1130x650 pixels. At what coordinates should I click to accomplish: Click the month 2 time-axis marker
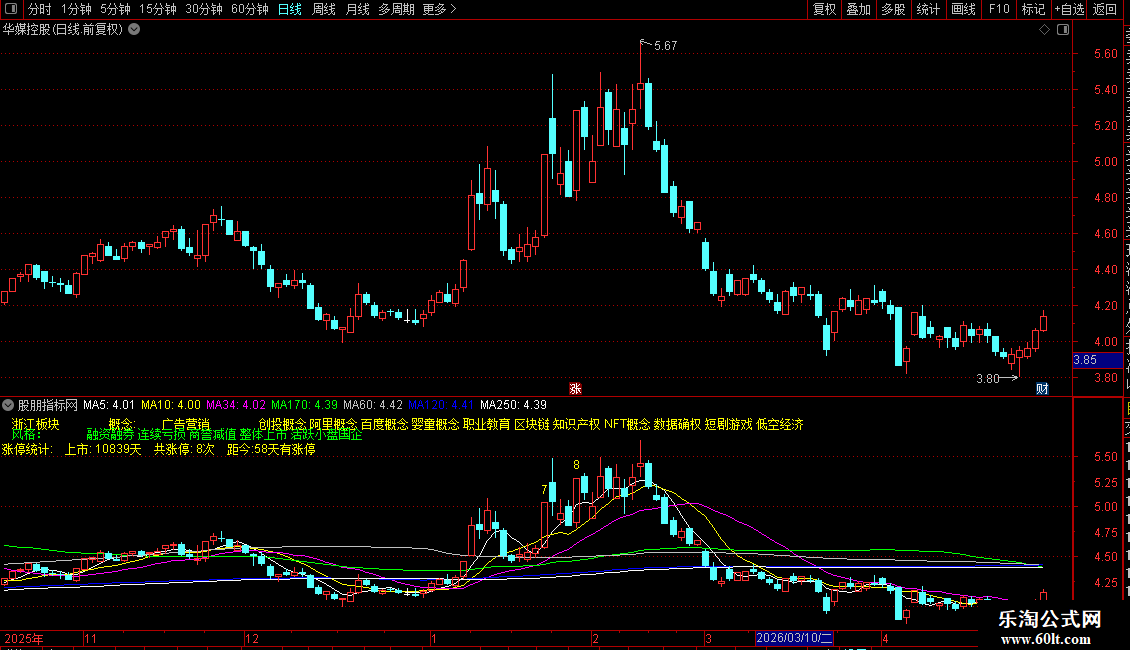click(595, 638)
